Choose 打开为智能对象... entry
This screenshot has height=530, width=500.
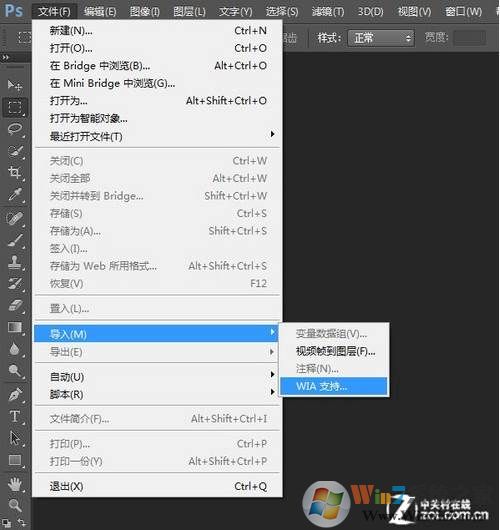158,119
